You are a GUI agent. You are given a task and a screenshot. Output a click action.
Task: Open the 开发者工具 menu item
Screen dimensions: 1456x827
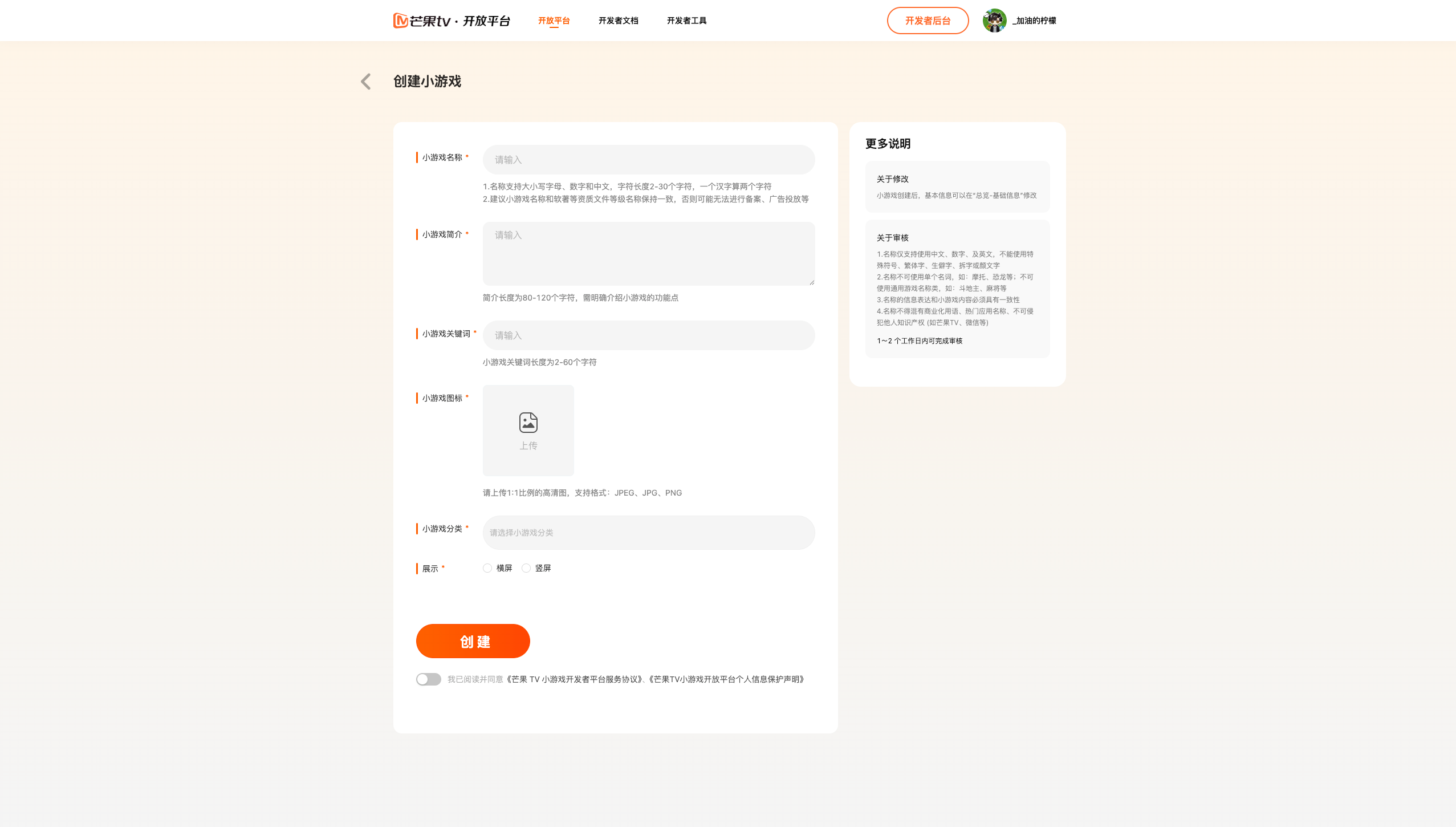pos(686,21)
